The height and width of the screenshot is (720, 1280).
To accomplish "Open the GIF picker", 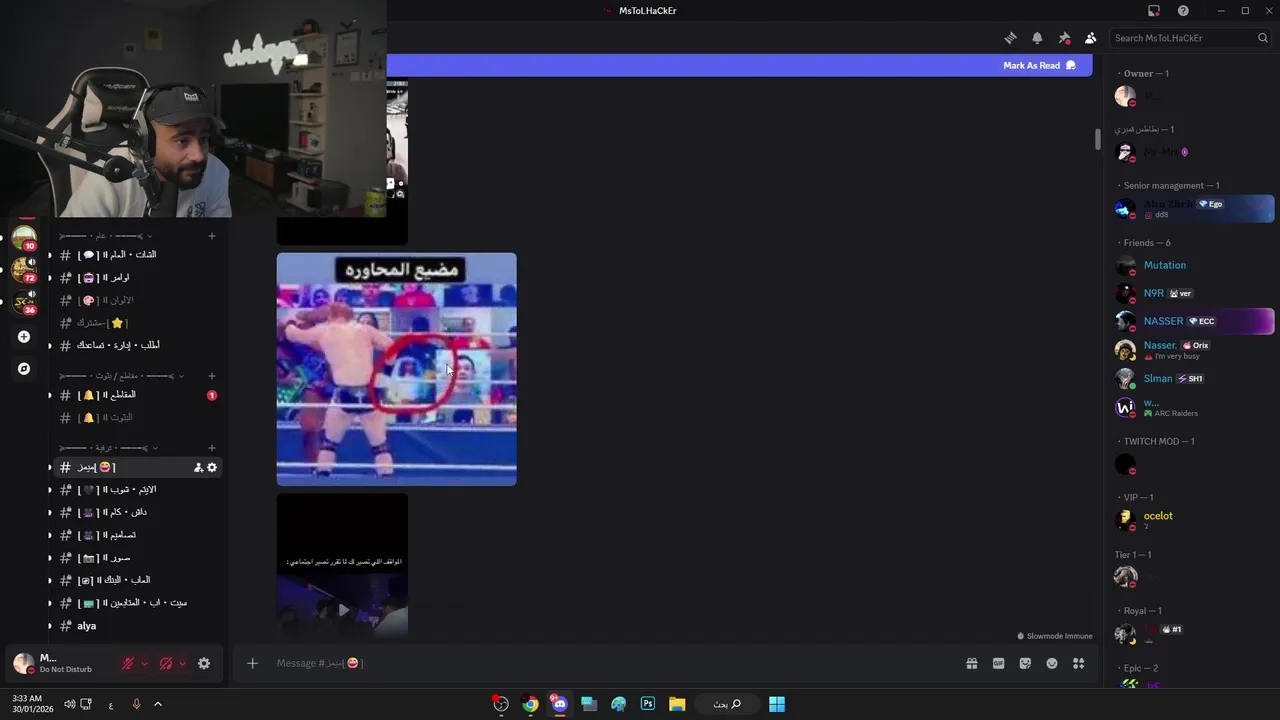I will (998, 663).
